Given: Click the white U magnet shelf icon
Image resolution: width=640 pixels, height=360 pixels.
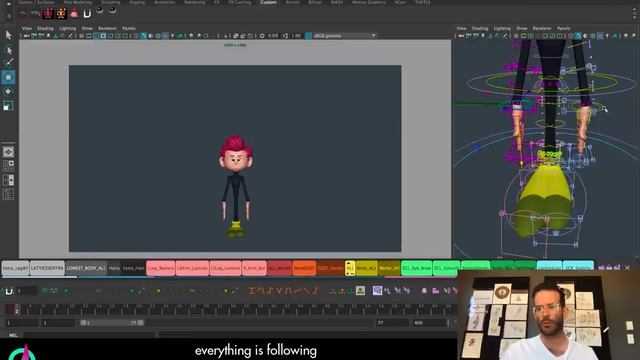Looking at the screenshot, I should [x=87, y=14].
